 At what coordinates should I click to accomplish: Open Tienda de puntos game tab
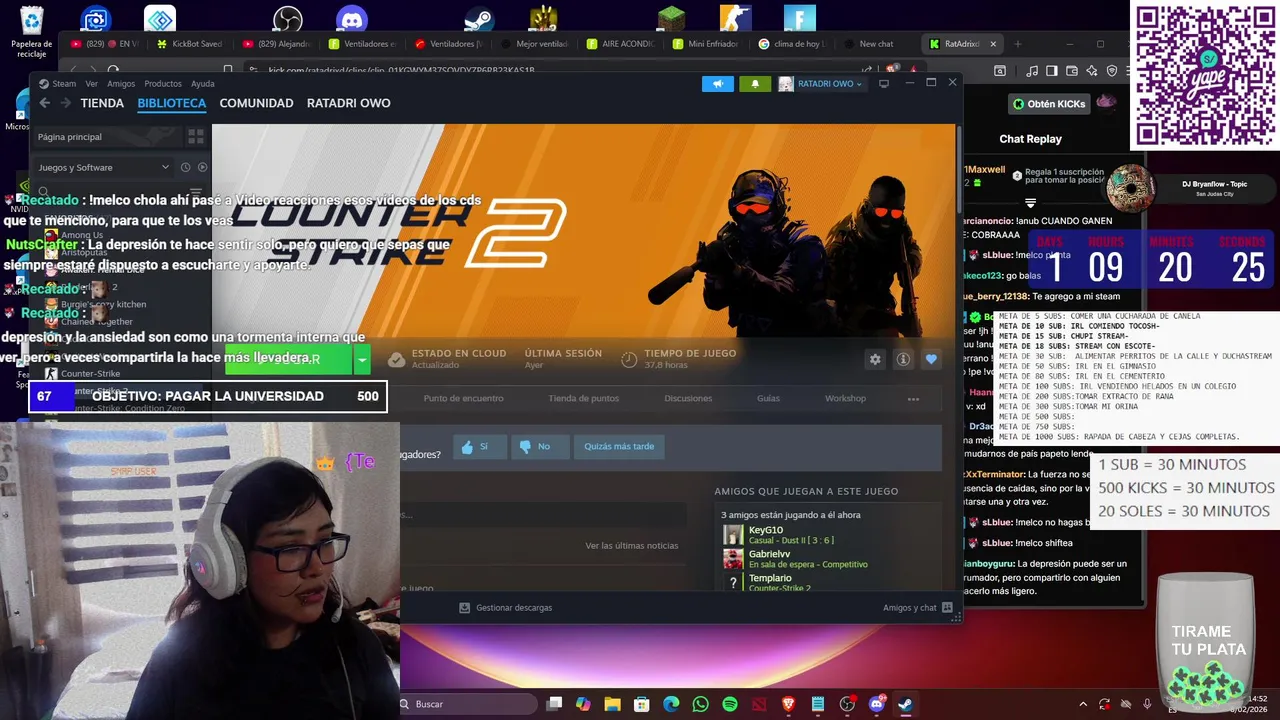pyautogui.click(x=583, y=398)
